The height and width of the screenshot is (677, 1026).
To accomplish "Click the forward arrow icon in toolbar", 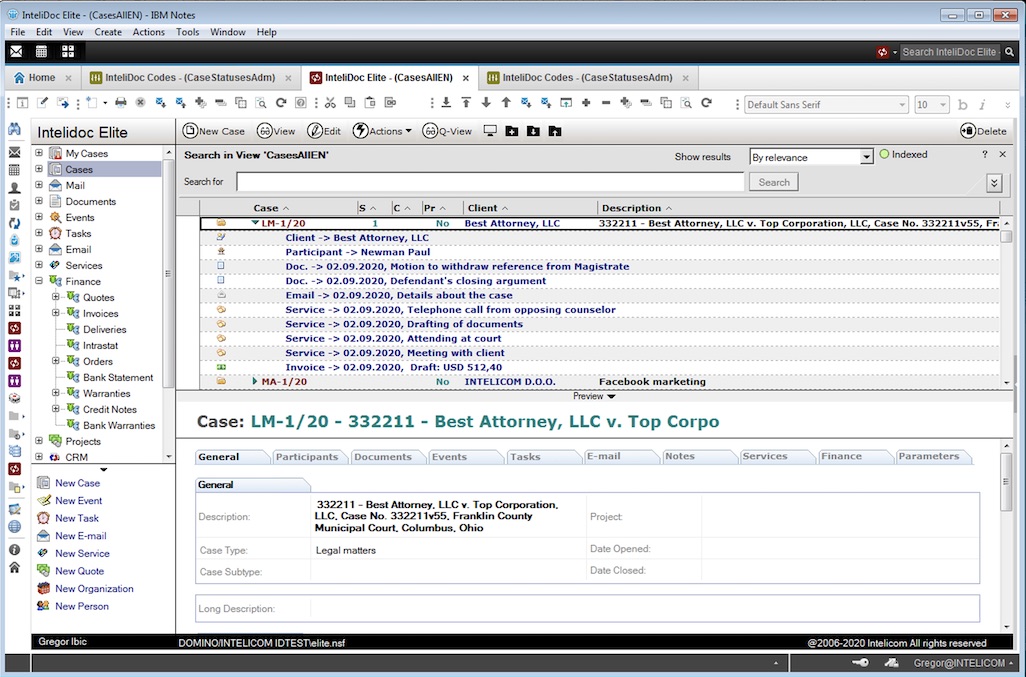I will [x=63, y=103].
